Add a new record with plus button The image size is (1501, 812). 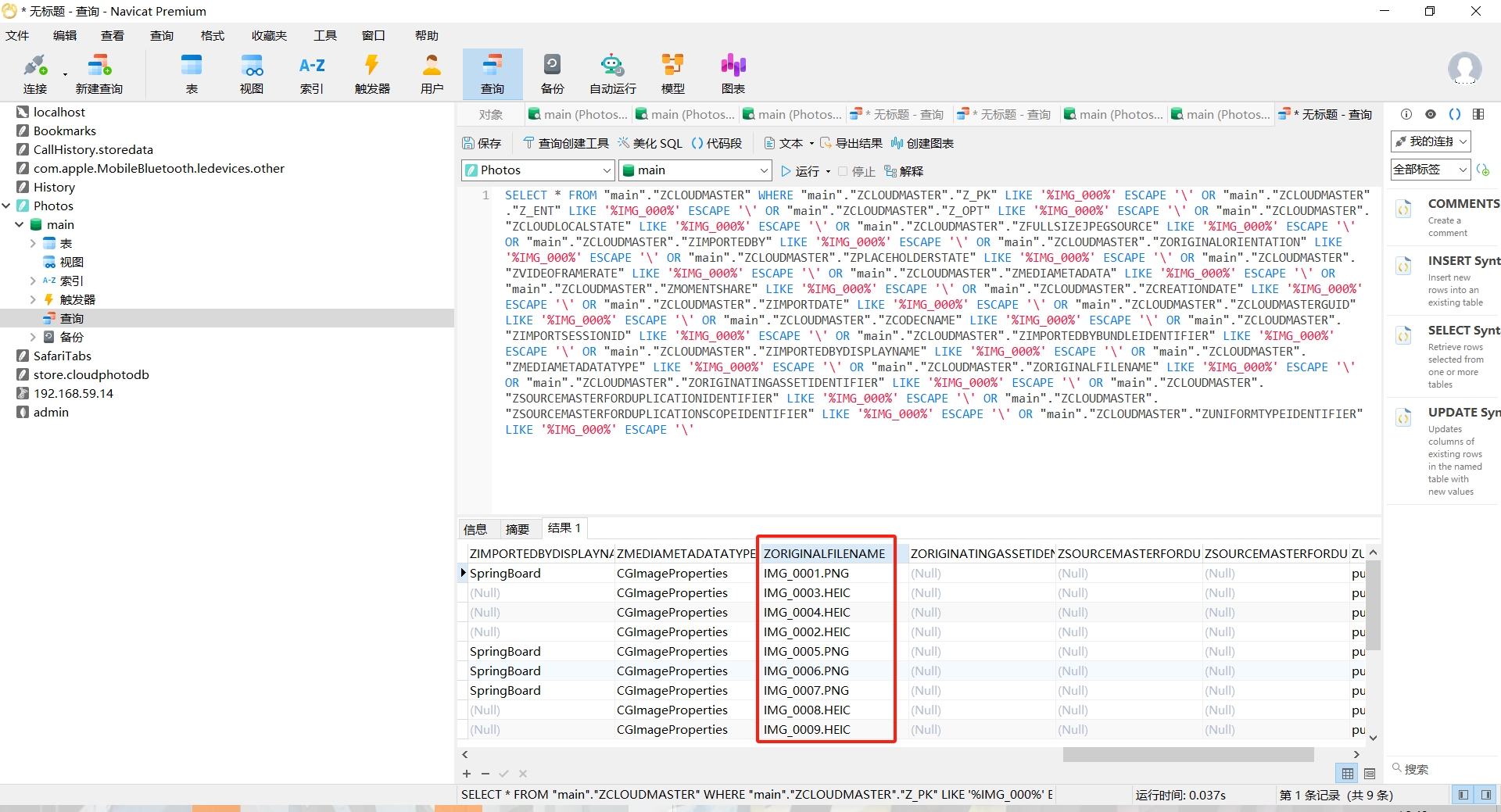coord(467,774)
